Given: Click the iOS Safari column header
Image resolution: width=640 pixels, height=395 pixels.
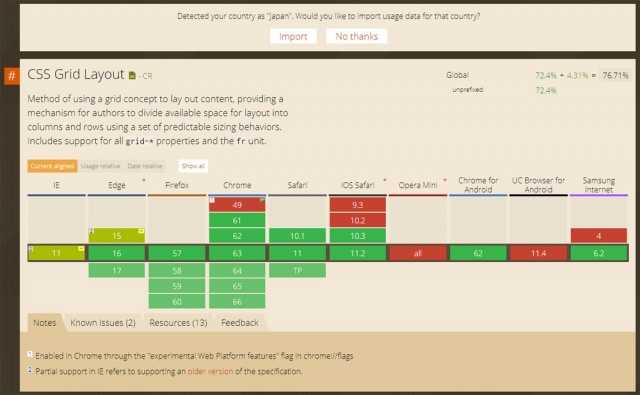Looking at the screenshot, I should point(358,185).
